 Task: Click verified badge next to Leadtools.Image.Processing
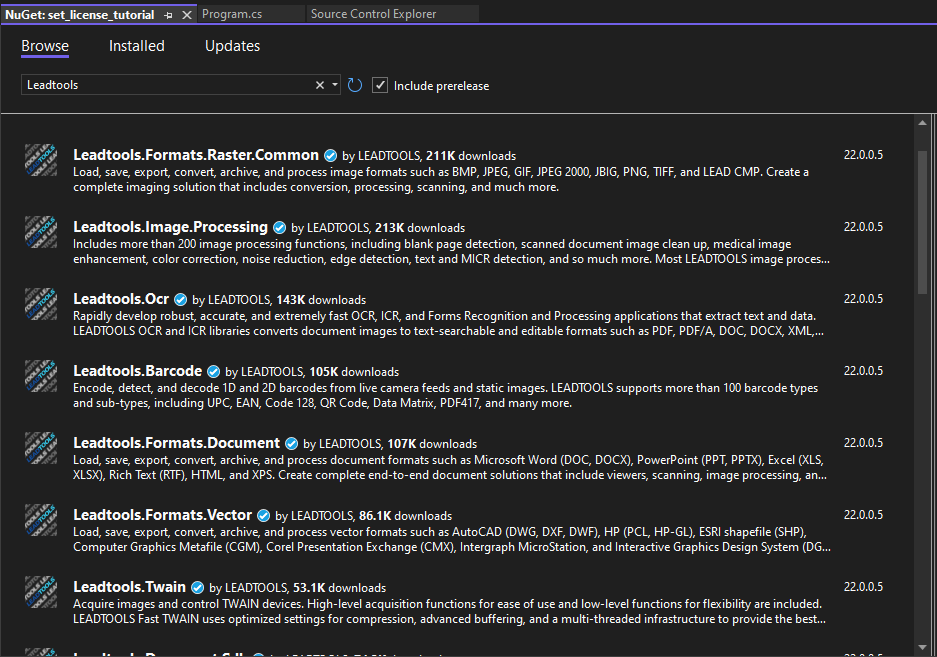coord(279,228)
